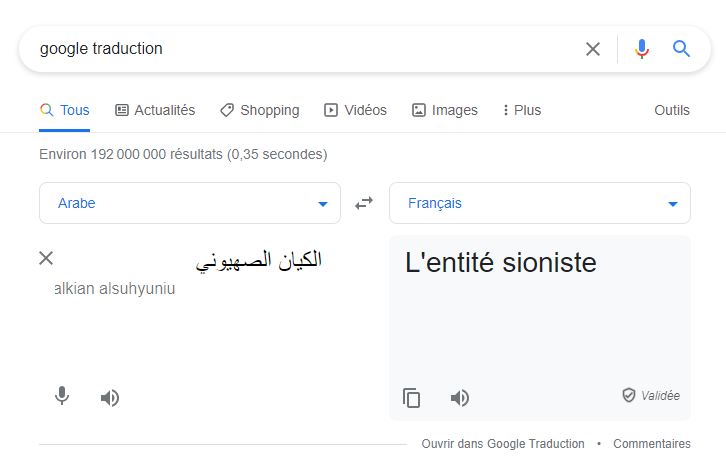Image resolution: width=726 pixels, height=466 pixels.
Task: Clear the search box with the X icon
Action: click(593, 49)
